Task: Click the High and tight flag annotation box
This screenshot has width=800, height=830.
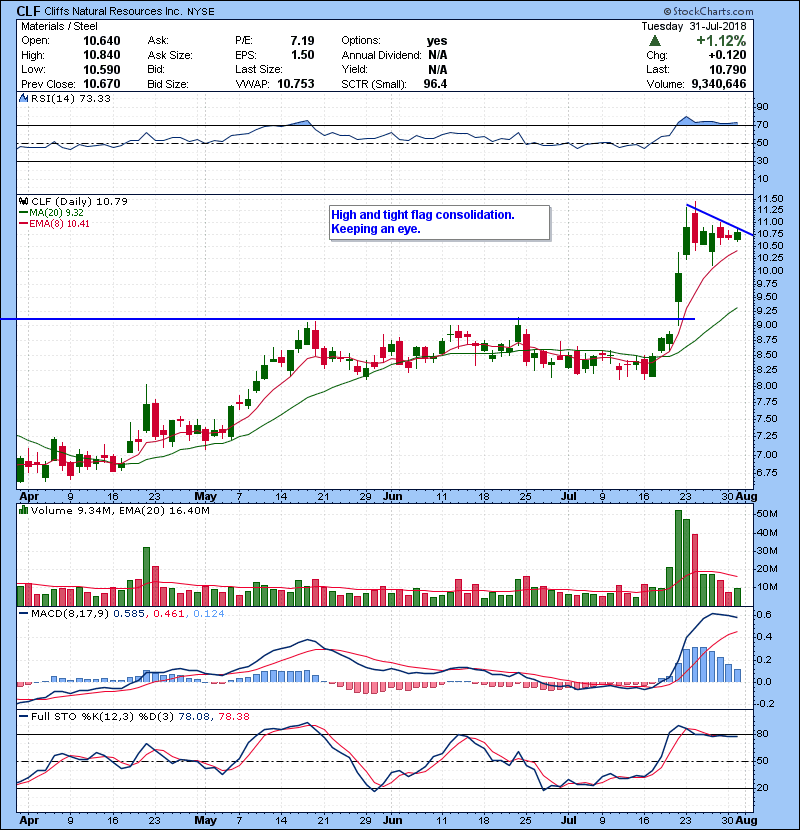Action: [x=439, y=222]
